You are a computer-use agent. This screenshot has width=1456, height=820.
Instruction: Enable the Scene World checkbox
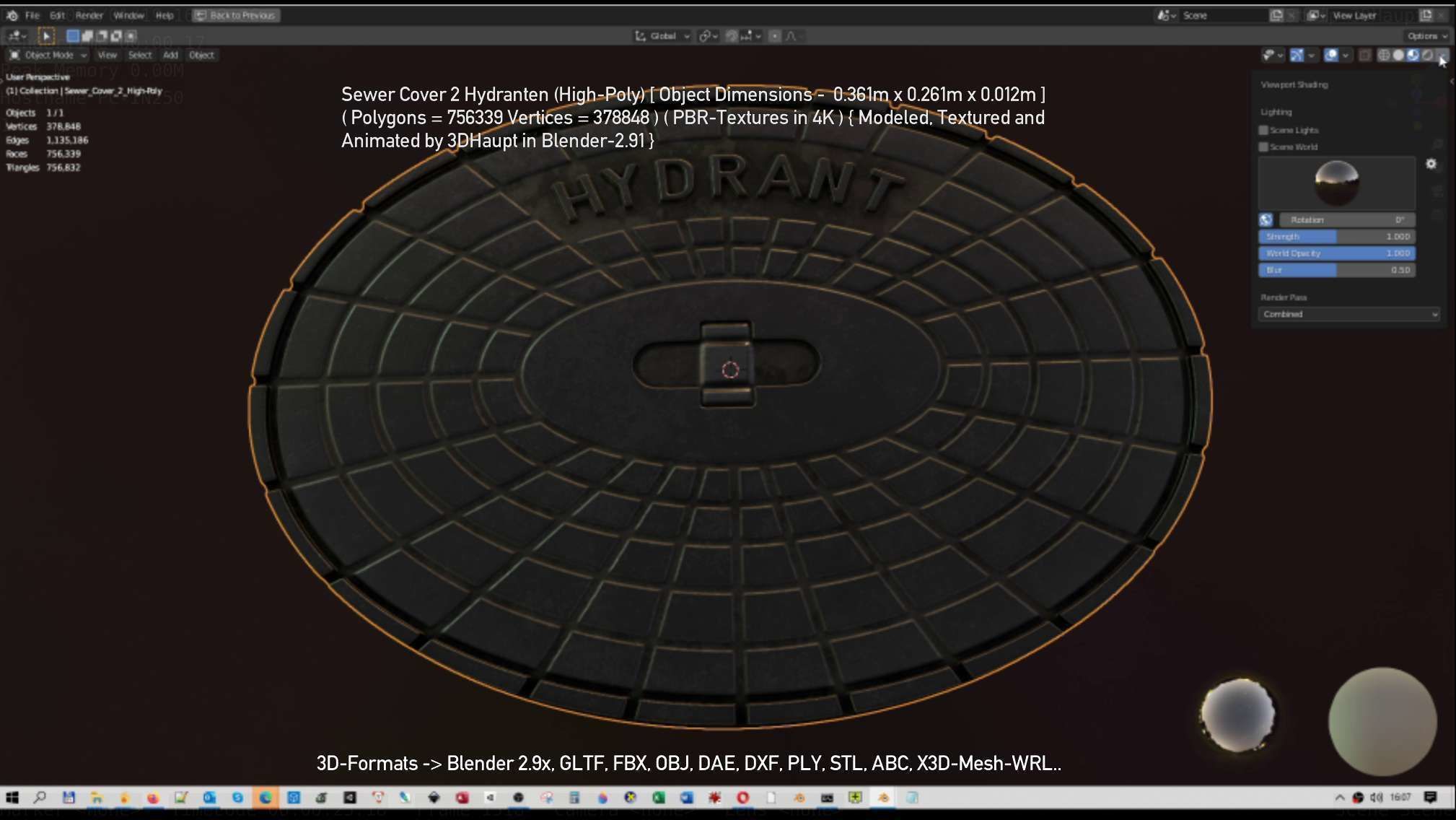pyautogui.click(x=1263, y=147)
